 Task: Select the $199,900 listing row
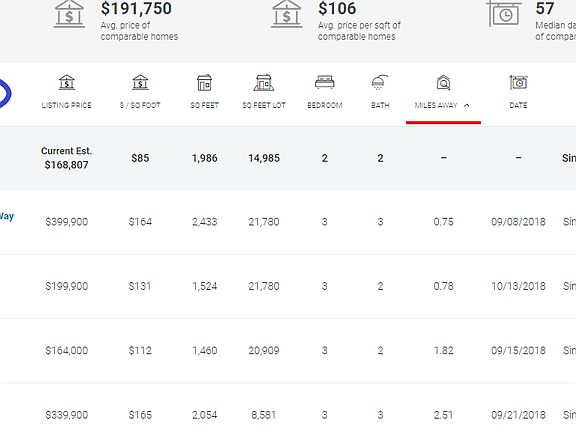(x=288, y=286)
